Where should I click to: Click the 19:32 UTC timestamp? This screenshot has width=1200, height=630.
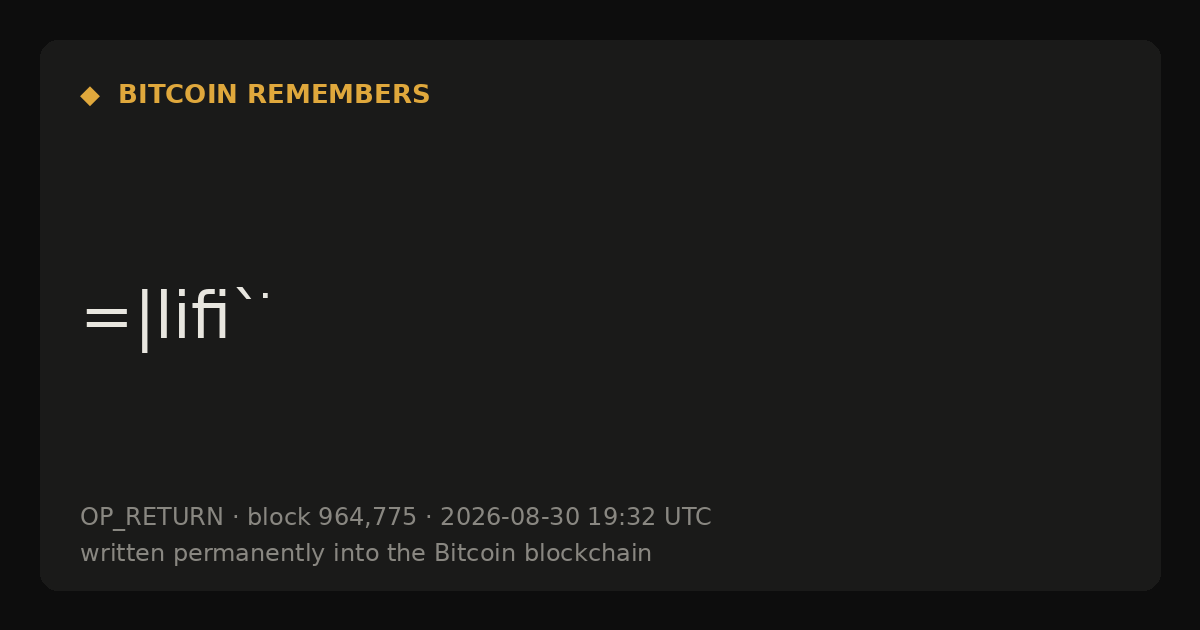(x=649, y=517)
